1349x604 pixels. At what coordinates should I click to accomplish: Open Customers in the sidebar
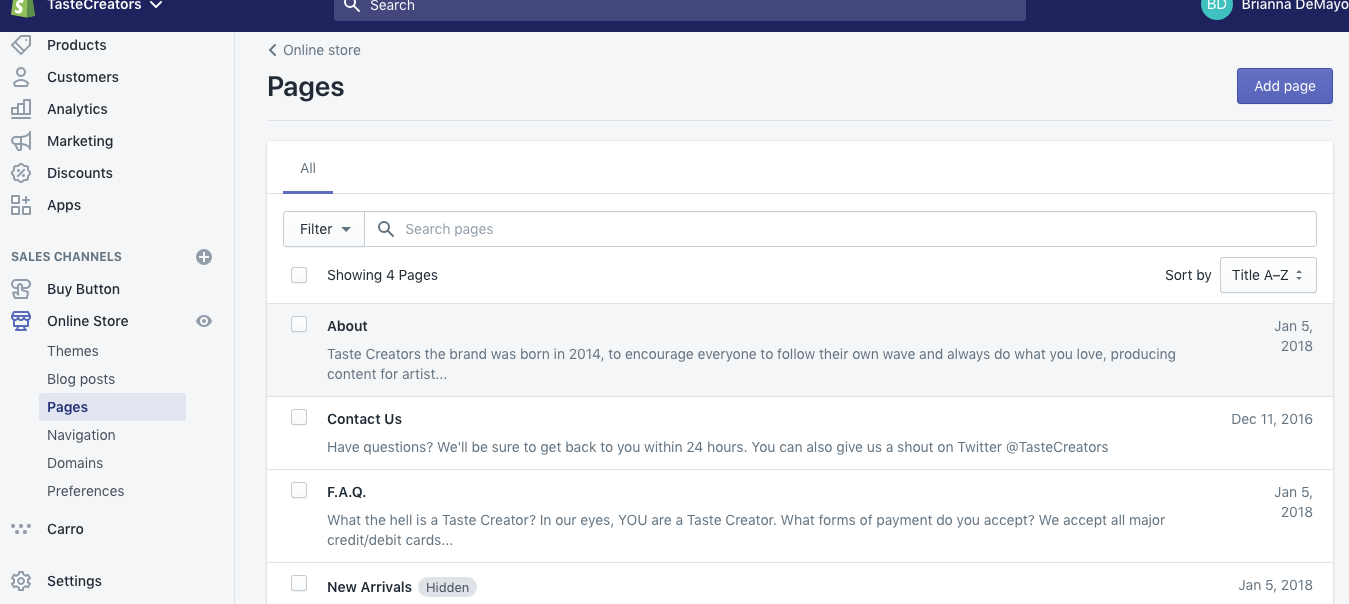click(x=83, y=77)
